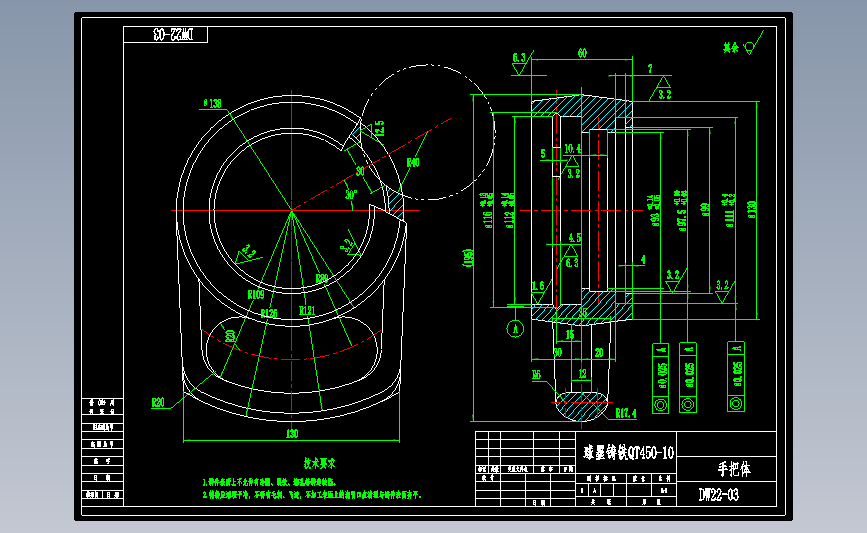Select the part name 手把体
867x533 pixels.
734,469
